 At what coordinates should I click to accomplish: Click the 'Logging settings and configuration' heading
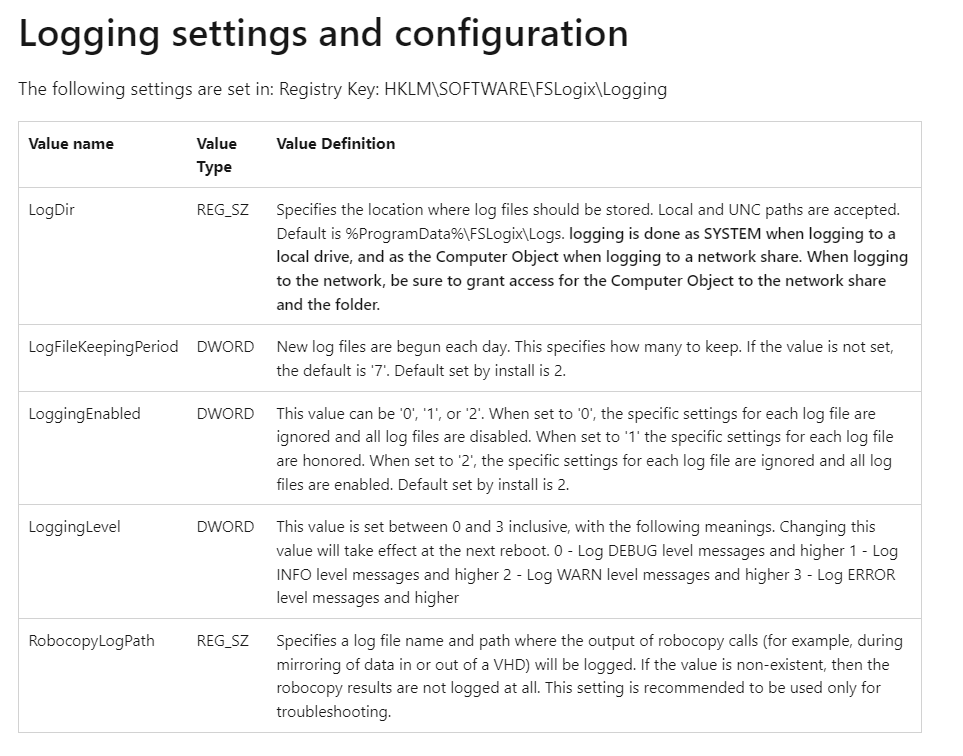coord(323,35)
